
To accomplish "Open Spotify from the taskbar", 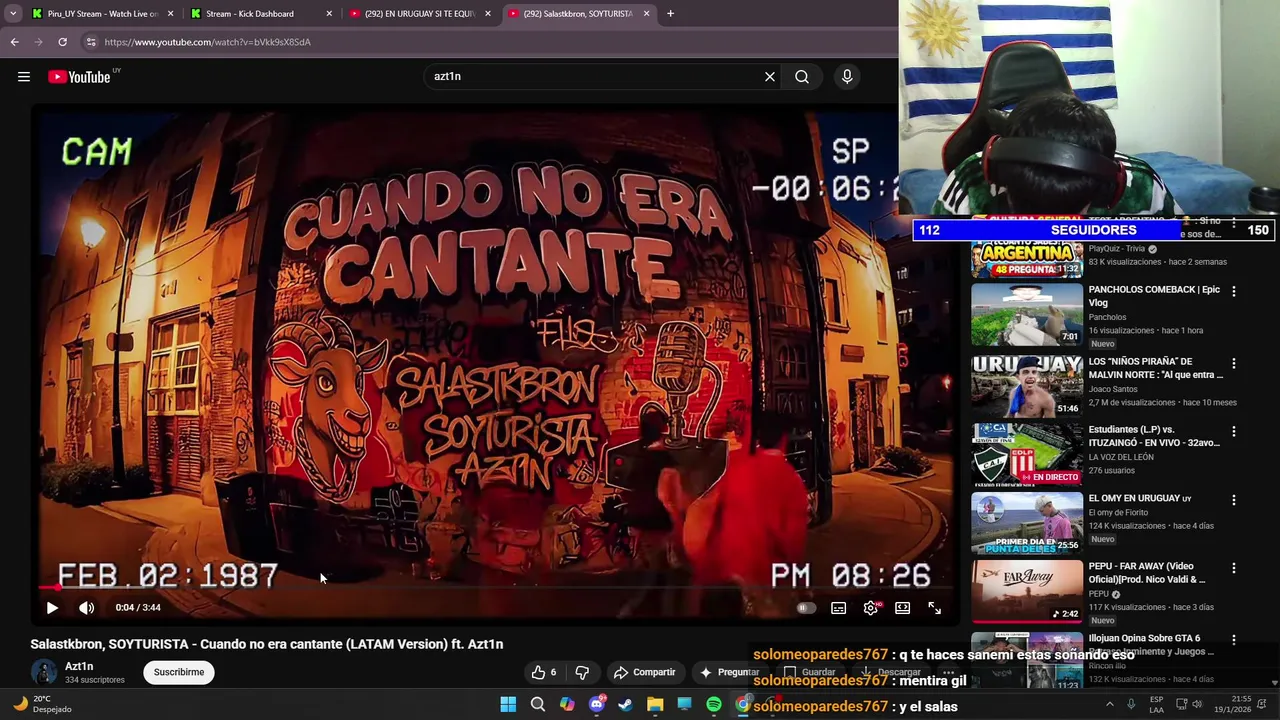I will tap(714, 705).
